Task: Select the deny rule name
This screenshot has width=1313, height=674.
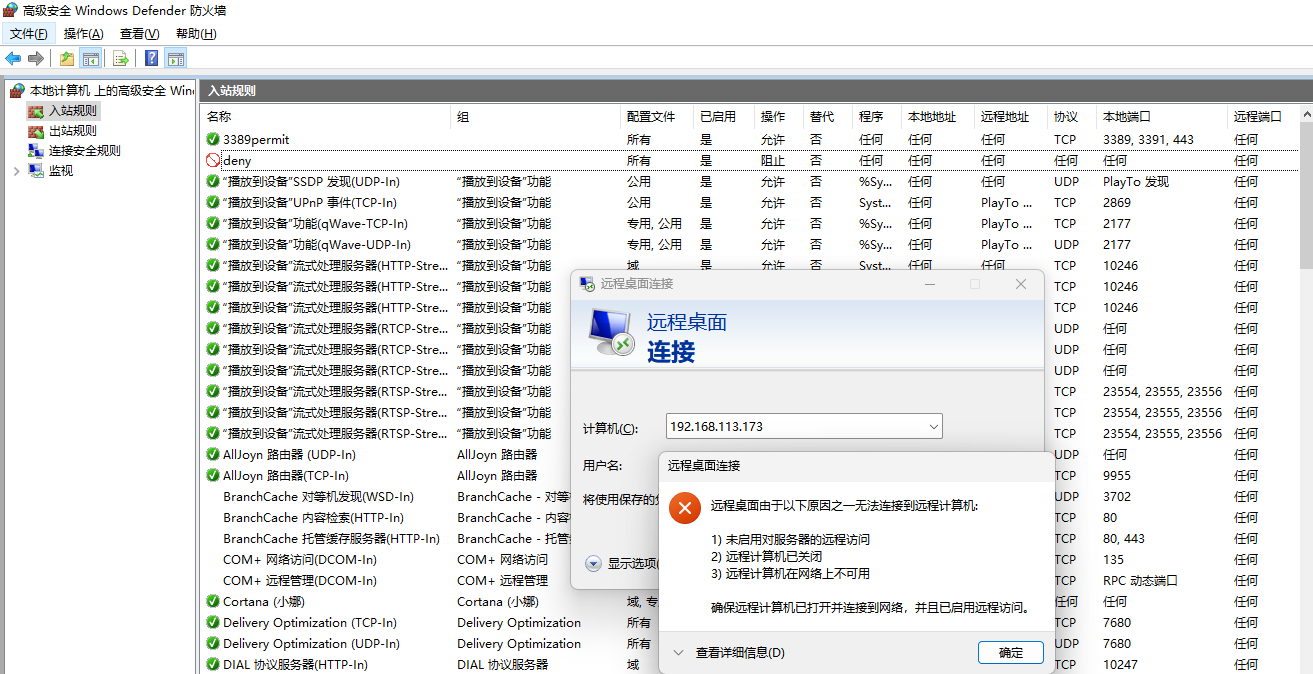Action: pyautogui.click(x=237, y=160)
